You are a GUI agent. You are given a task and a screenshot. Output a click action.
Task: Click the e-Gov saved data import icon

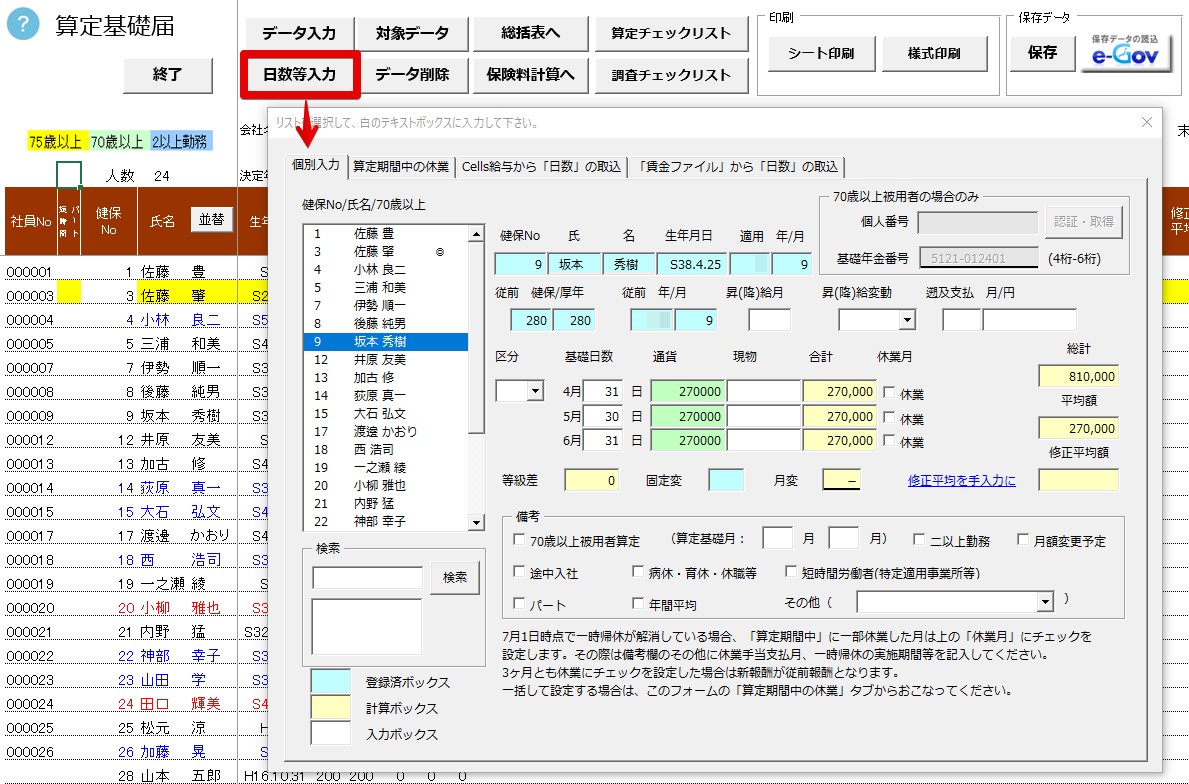(x=1125, y=52)
